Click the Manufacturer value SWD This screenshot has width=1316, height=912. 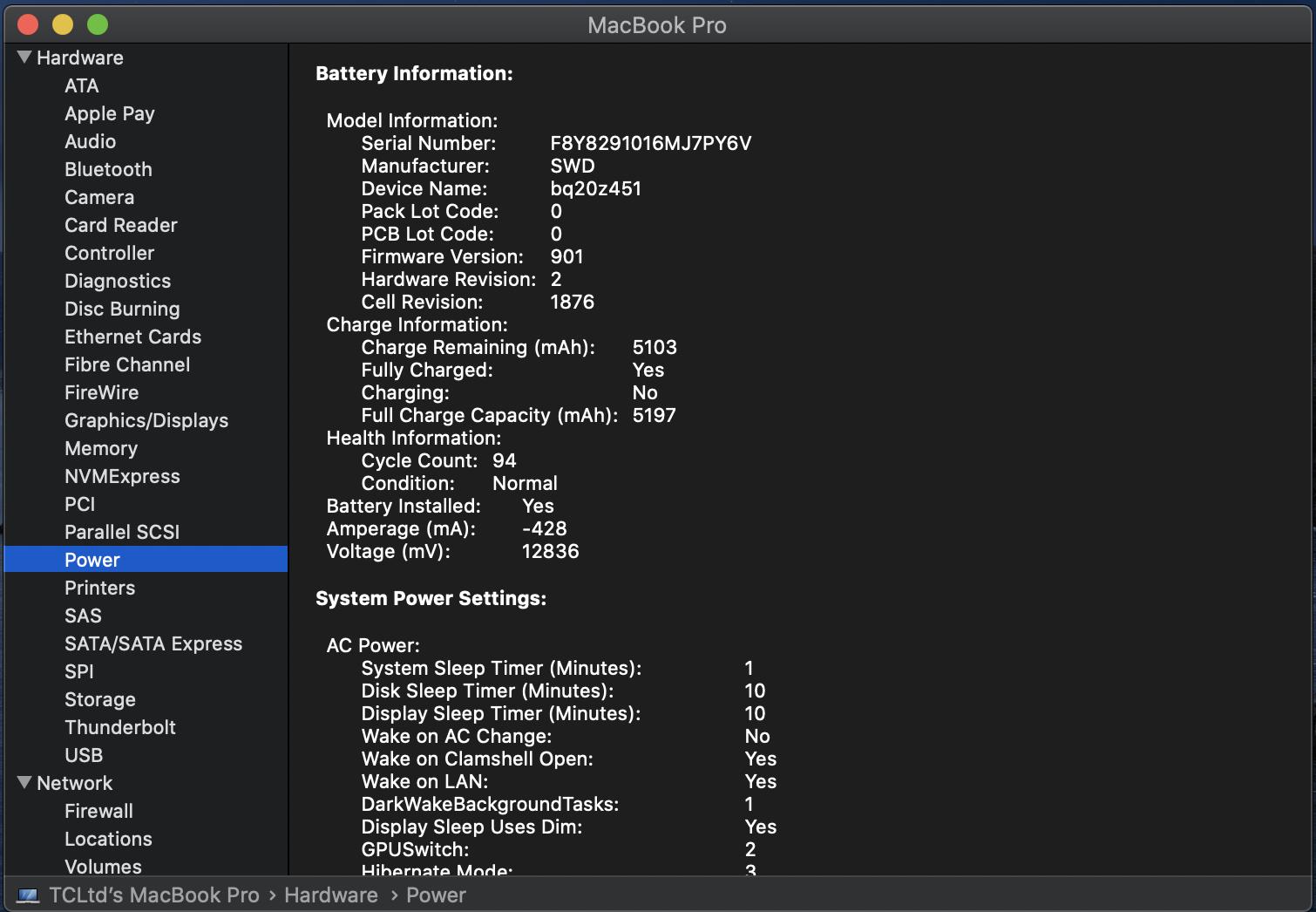573,166
